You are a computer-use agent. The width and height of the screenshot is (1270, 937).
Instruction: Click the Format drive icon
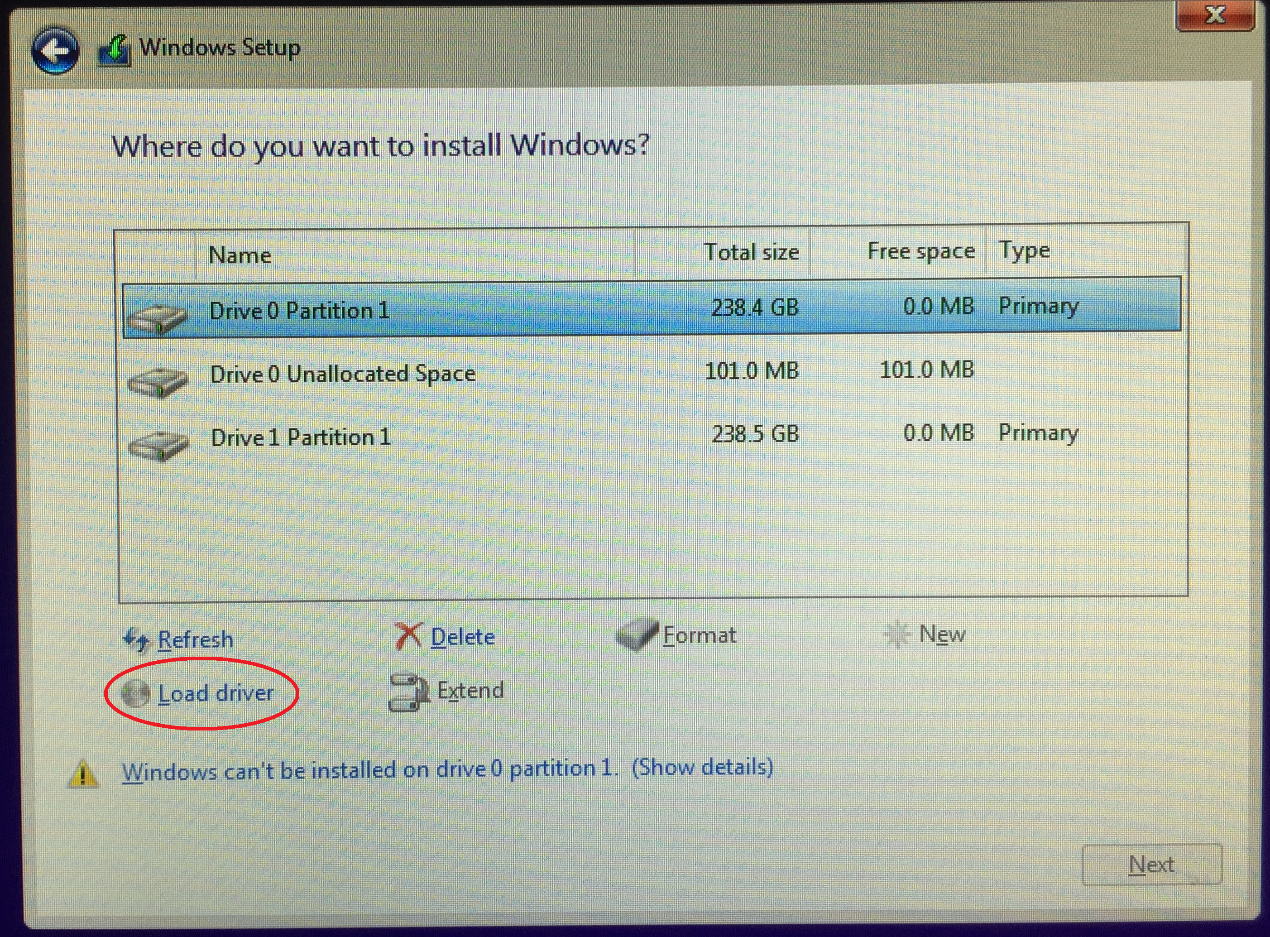pos(636,635)
